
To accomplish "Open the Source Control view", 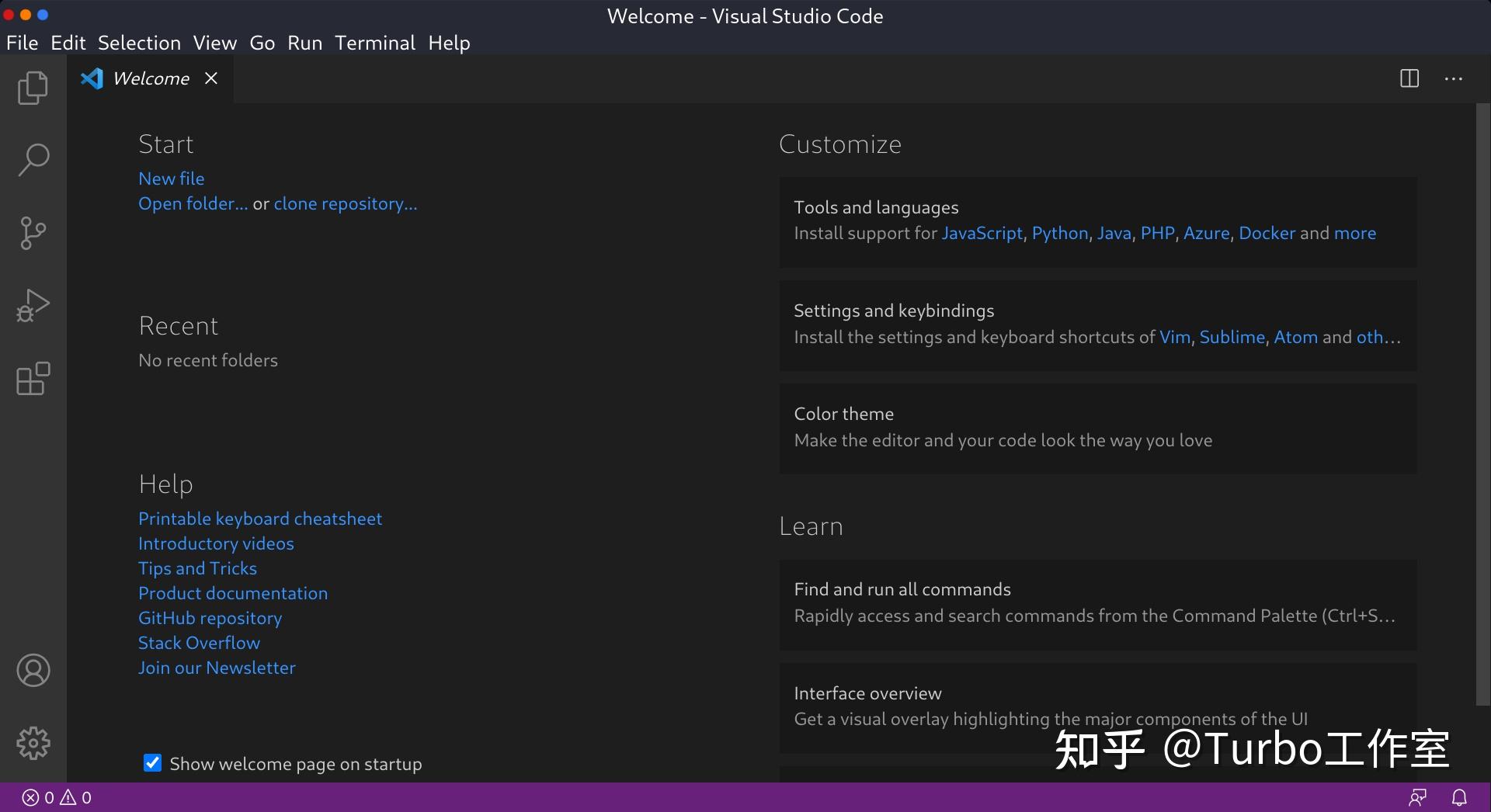I will [33, 233].
